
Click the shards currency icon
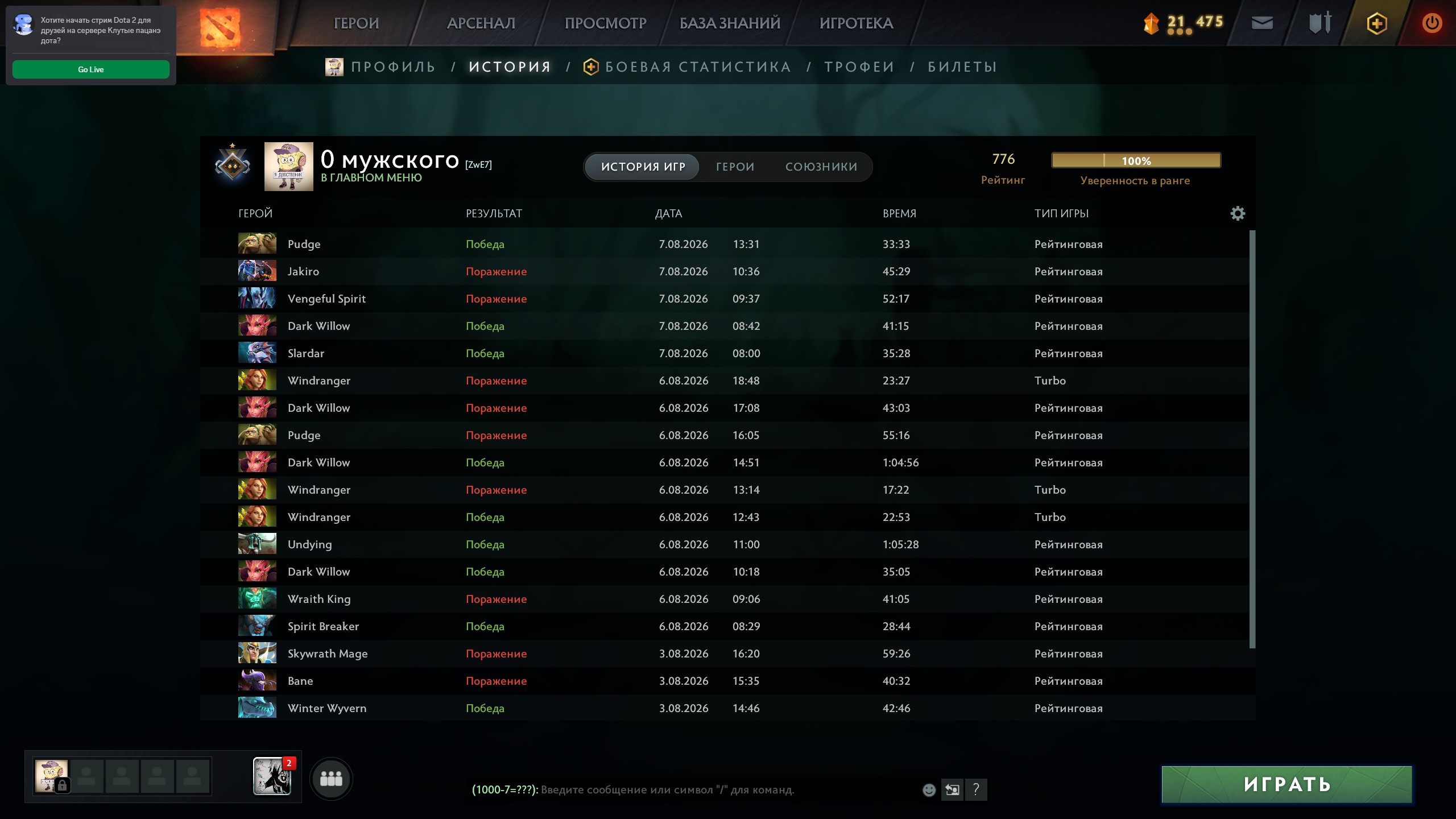pos(1151,23)
